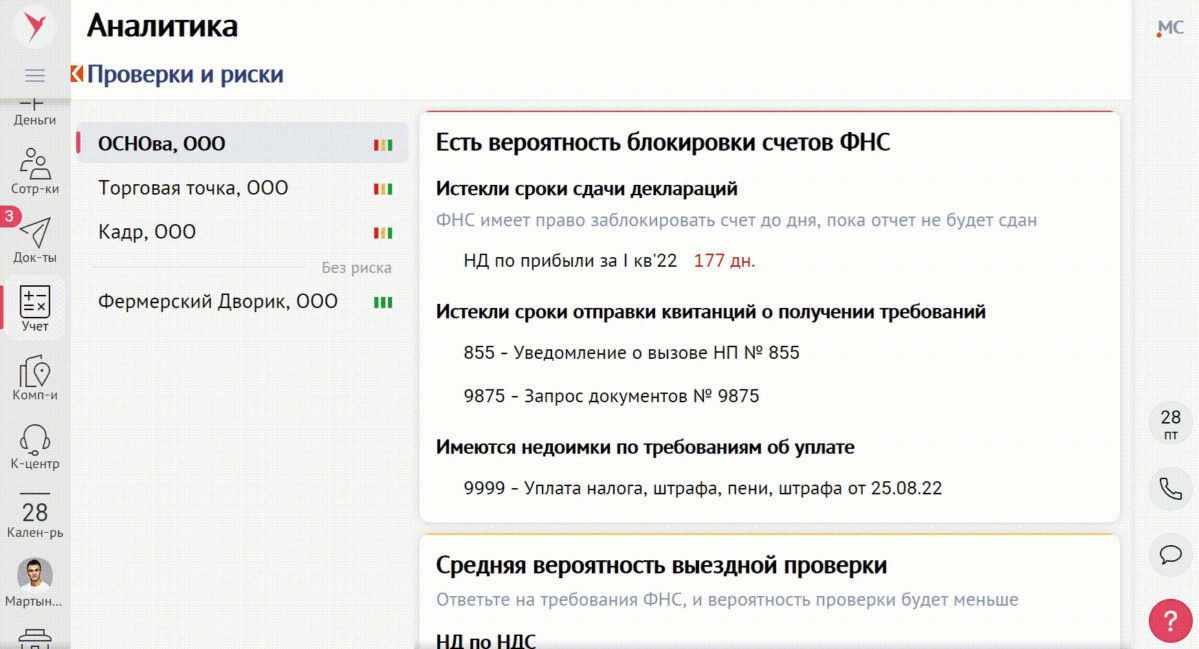Open Док-ты documents section

click(35, 238)
